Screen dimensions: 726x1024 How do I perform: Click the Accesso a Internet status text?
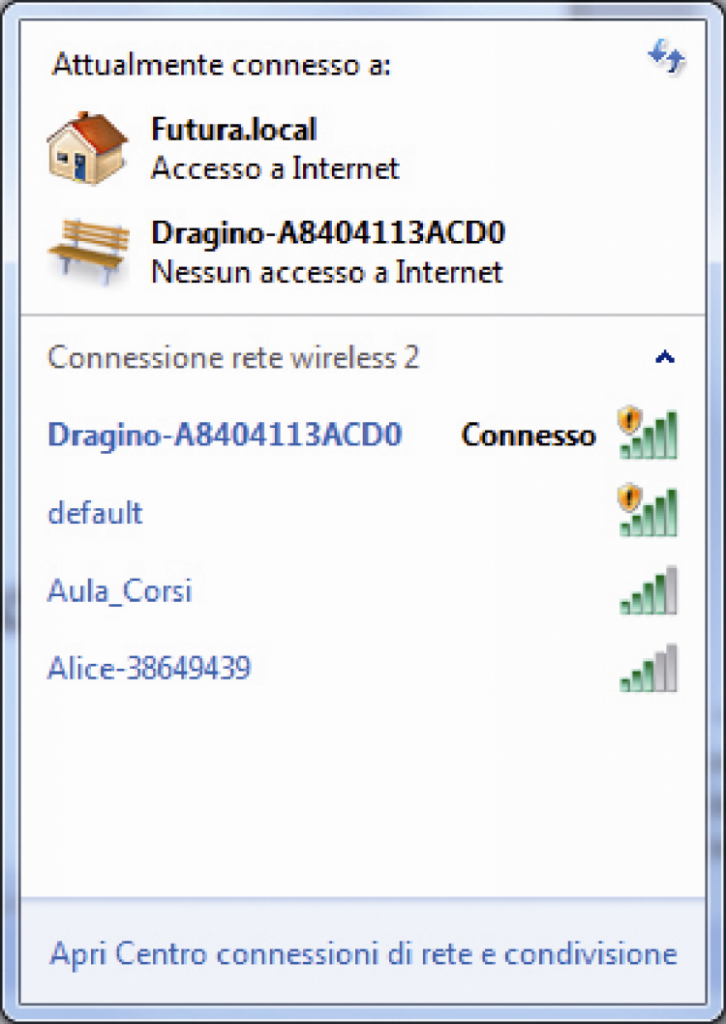(x=275, y=168)
